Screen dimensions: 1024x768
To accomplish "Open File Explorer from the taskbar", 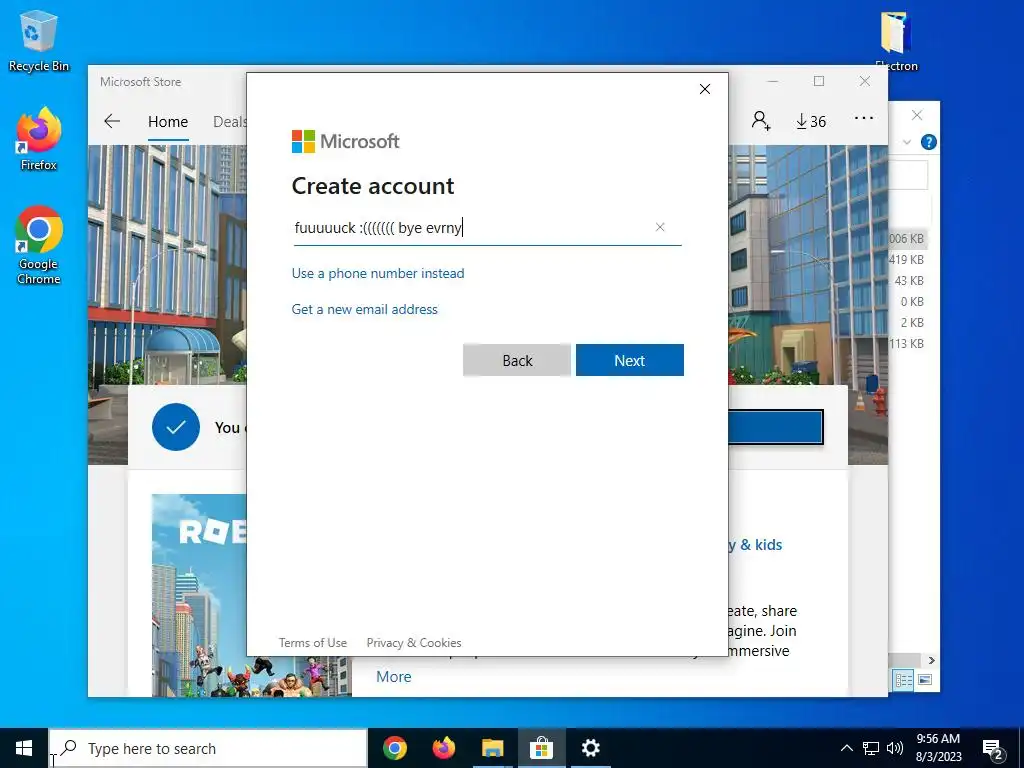I will pos(492,748).
